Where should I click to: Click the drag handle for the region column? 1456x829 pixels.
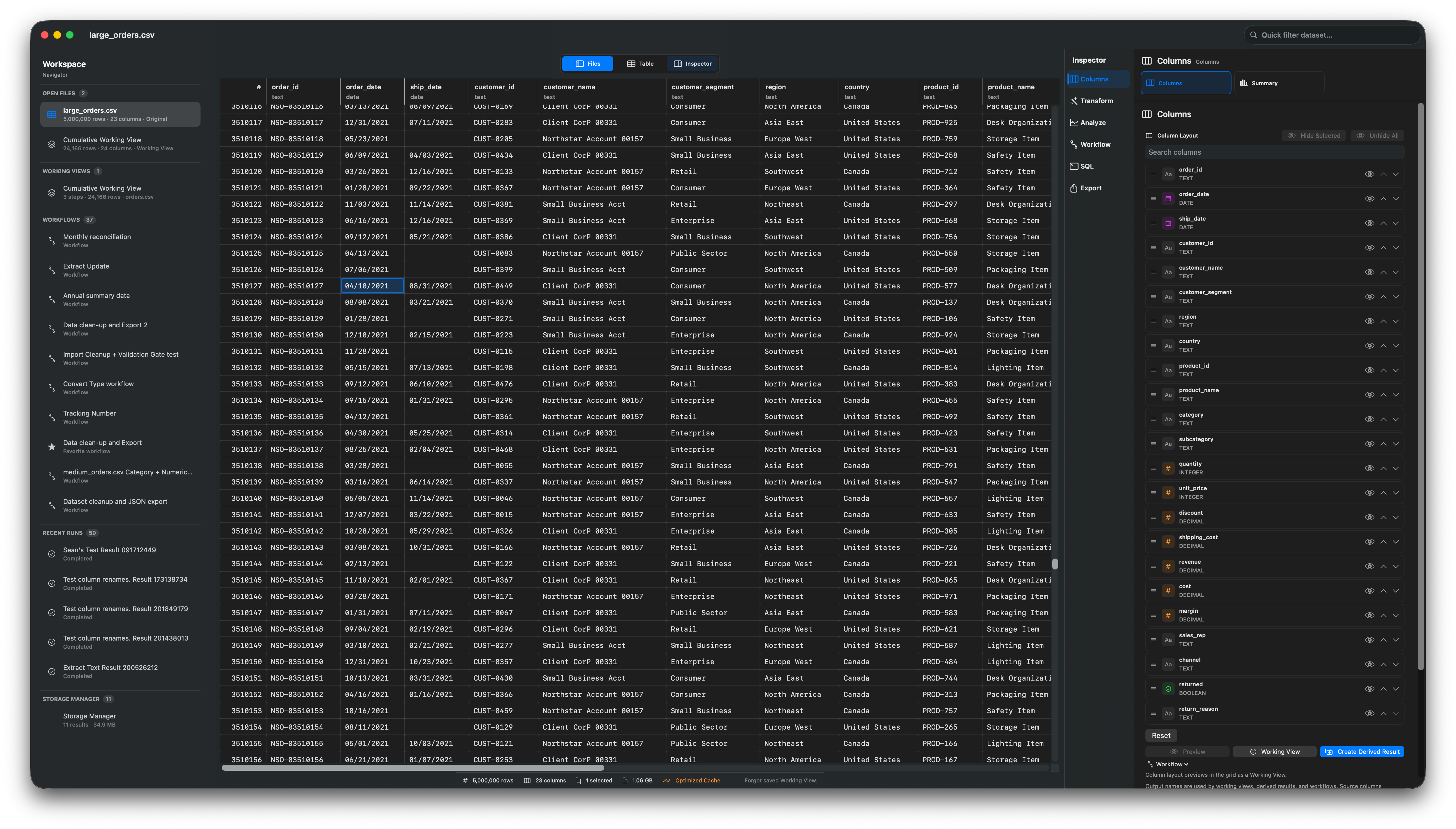(1153, 321)
